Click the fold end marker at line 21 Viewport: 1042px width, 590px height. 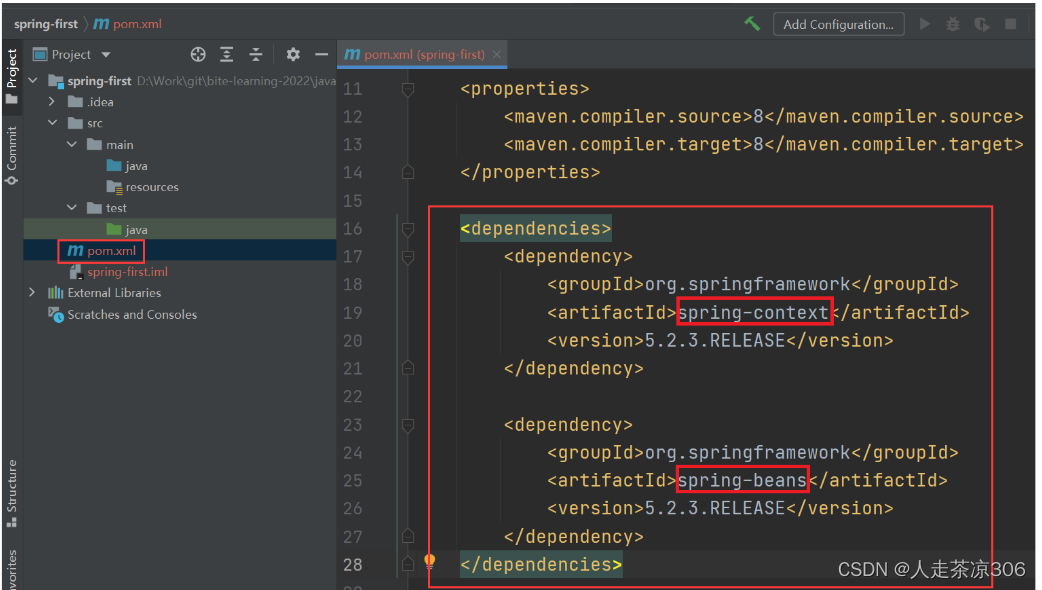click(x=408, y=368)
